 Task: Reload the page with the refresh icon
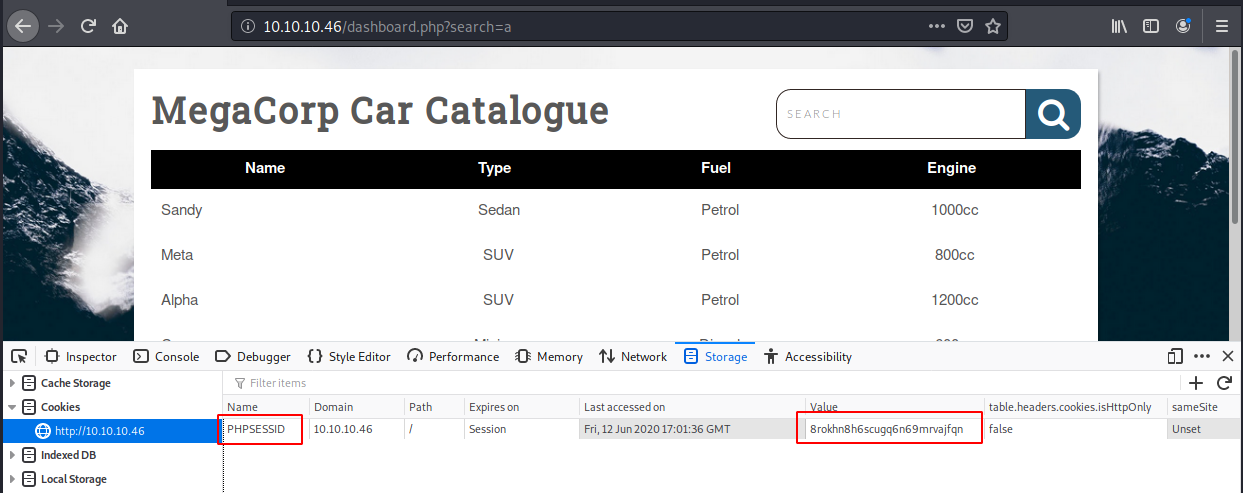(x=89, y=27)
